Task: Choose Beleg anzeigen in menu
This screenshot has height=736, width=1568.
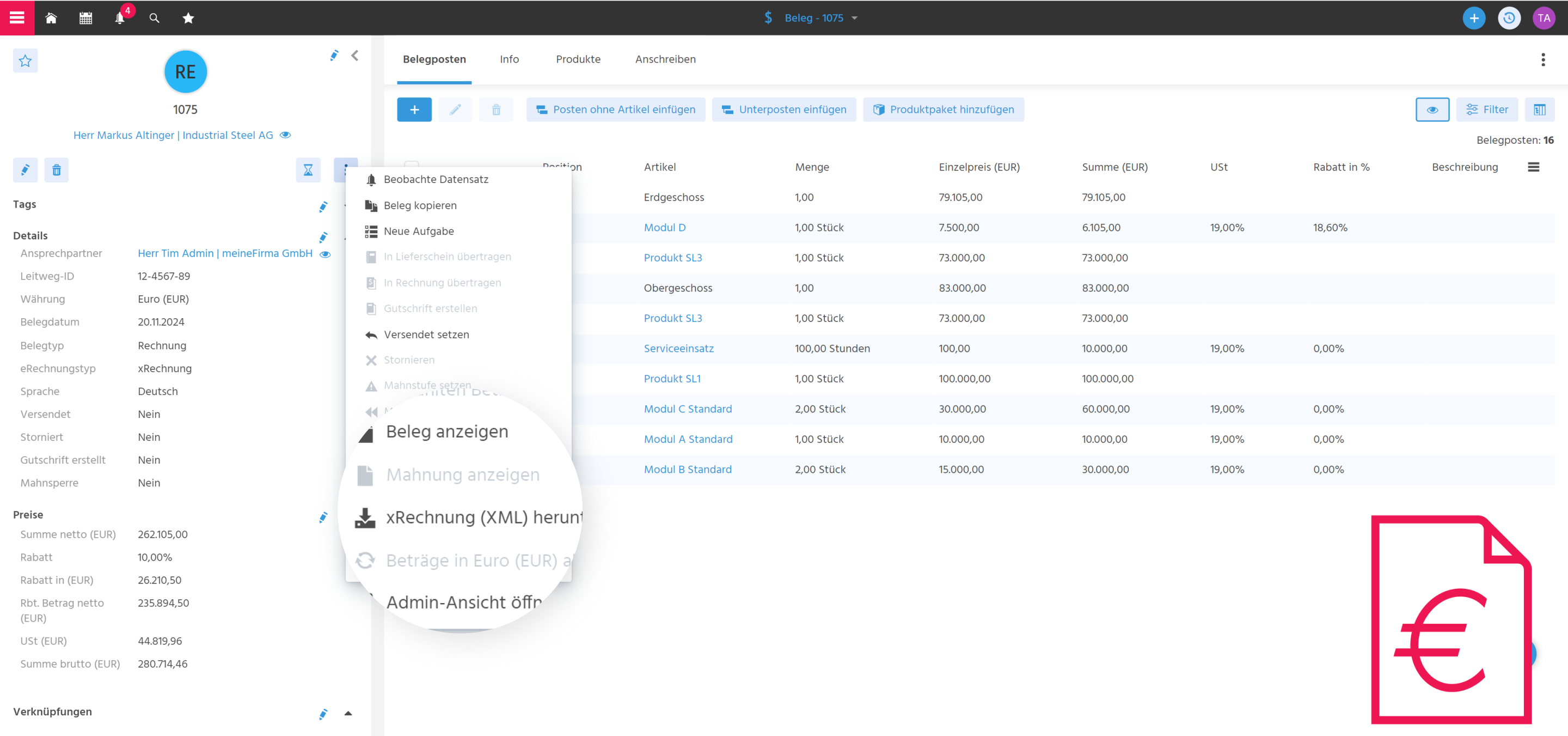Action: [447, 431]
